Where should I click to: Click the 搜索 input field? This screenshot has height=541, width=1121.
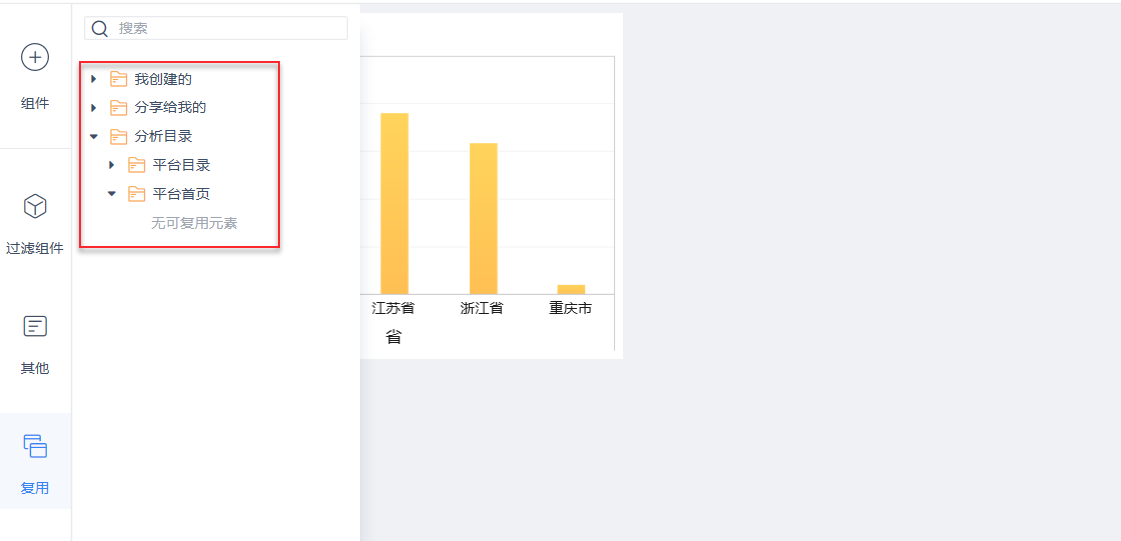pyautogui.click(x=228, y=29)
